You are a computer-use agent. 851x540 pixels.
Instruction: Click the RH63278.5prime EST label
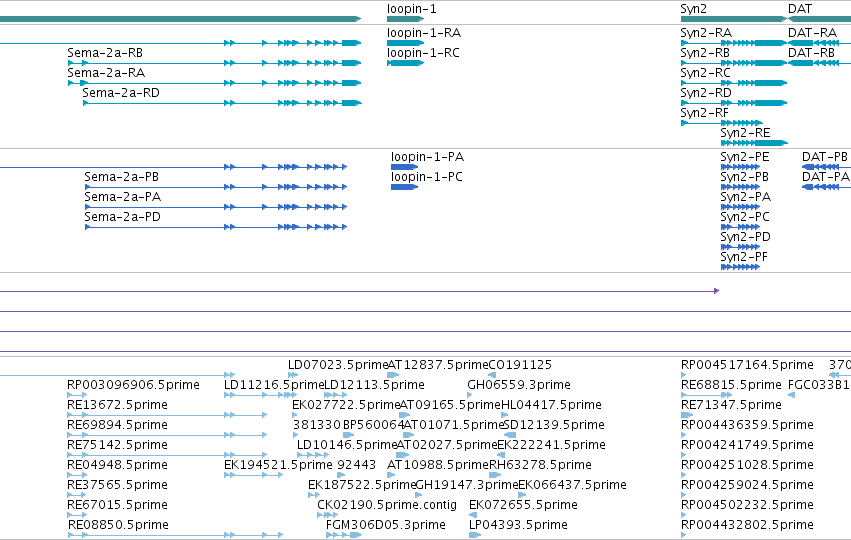point(540,466)
